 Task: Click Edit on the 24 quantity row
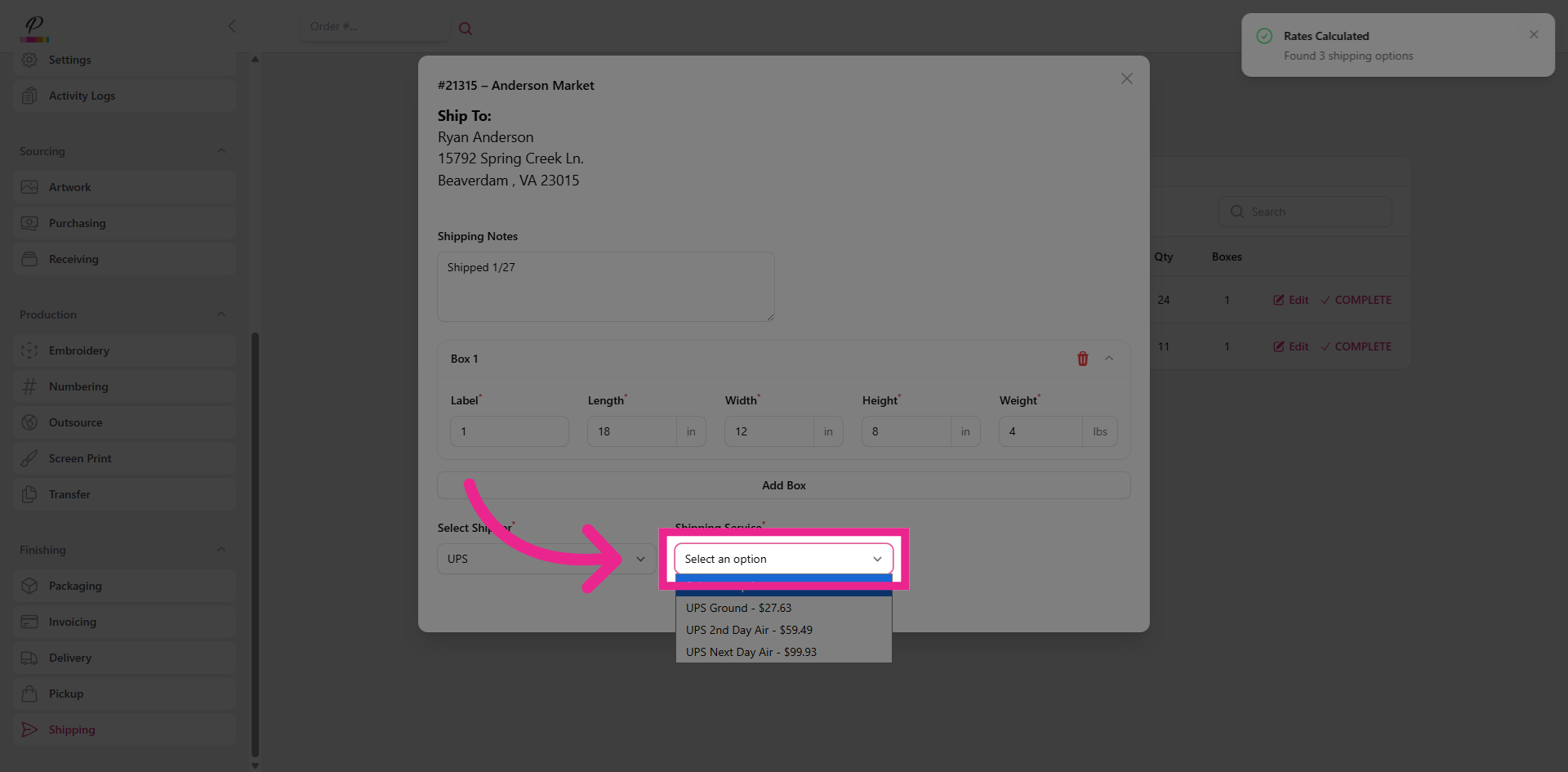click(1290, 300)
